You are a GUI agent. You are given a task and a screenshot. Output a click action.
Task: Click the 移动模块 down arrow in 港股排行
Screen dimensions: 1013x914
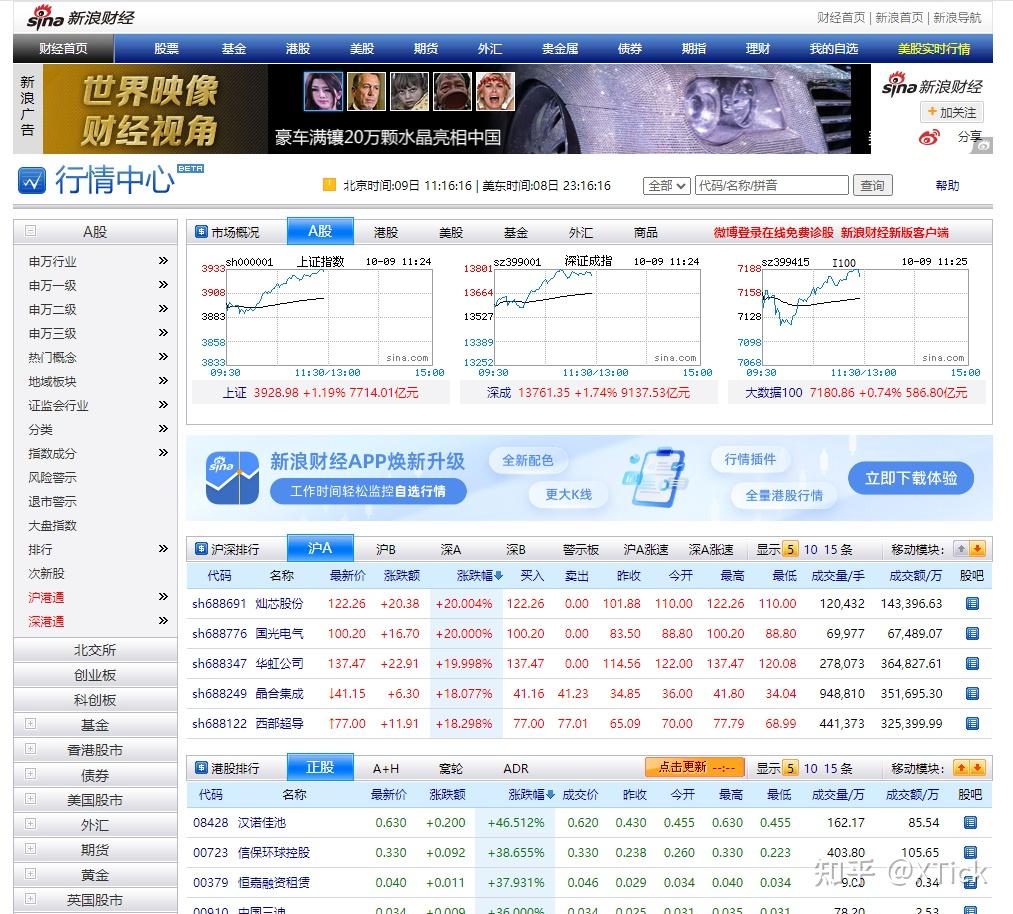[976, 768]
